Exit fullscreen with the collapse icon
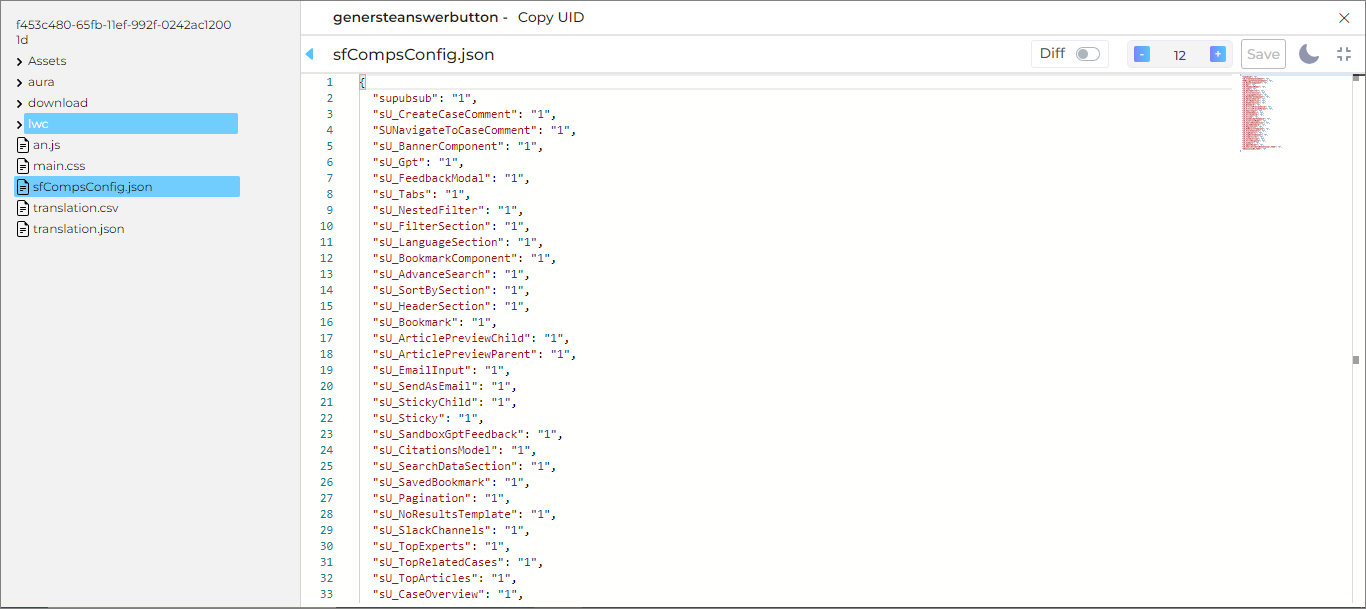The height and width of the screenshot is (609, 1366). (x=1344, y=54)
